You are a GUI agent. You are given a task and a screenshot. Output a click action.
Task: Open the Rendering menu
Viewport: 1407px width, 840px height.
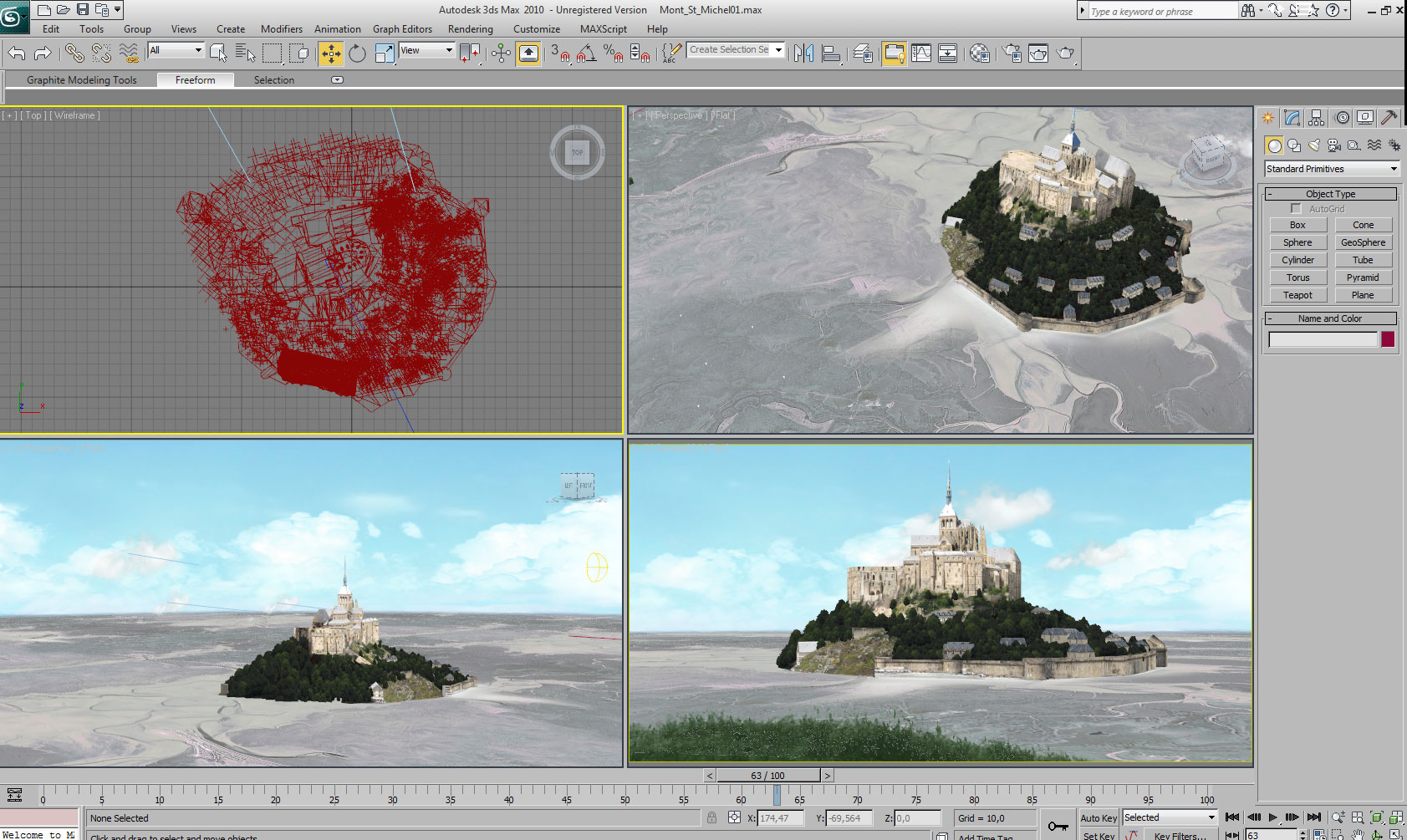[x=470, y=29]
